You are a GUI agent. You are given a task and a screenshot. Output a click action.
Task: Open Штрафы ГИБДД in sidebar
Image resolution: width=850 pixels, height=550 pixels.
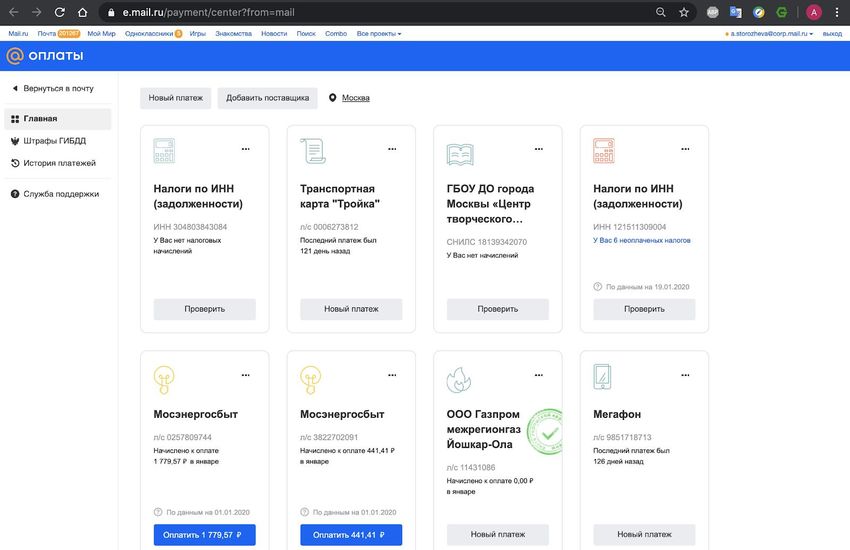pos(48,141)
